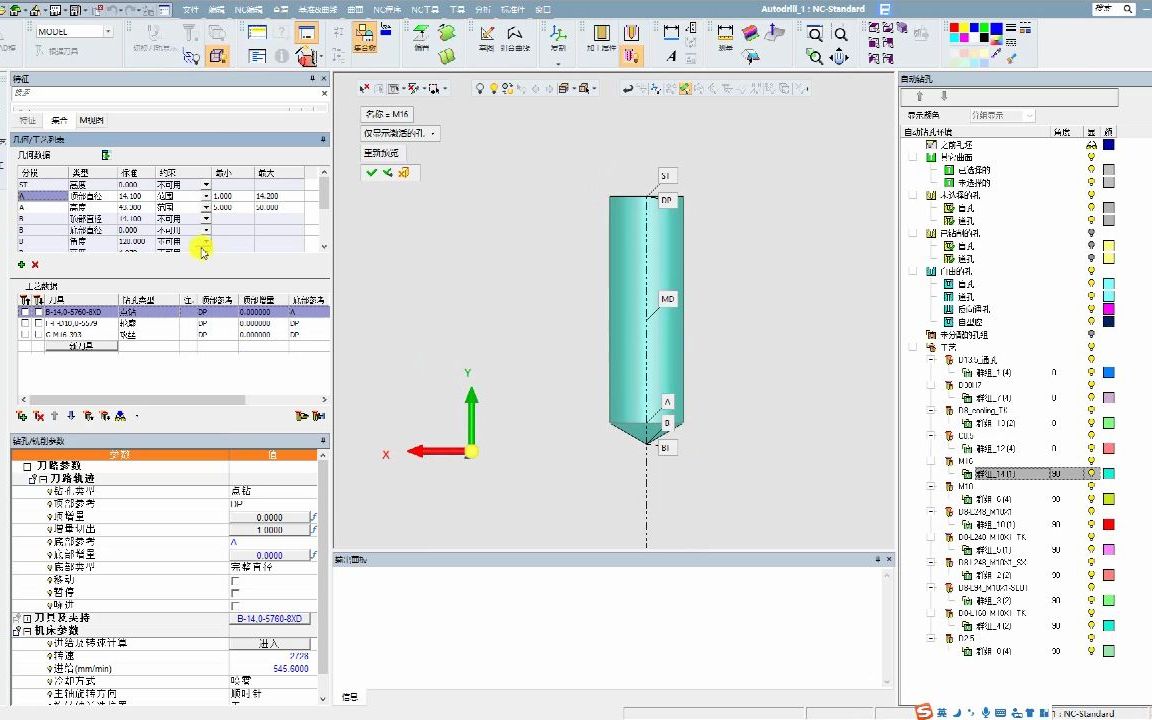Image resolution: width=1152 pixels, height=720 pixels.
Task: Open the NC工具 menu
Action: (x=427, y=9)
